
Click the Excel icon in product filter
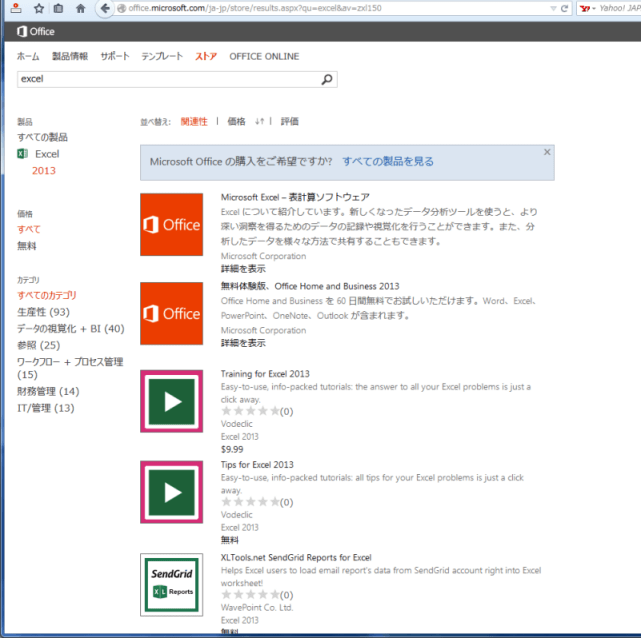coord(22,154)
